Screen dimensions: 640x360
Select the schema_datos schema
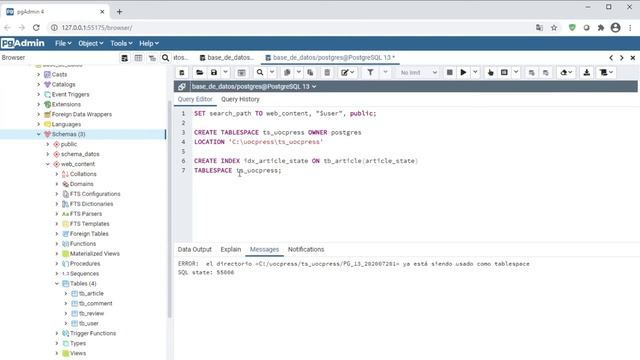click(80, 154)
